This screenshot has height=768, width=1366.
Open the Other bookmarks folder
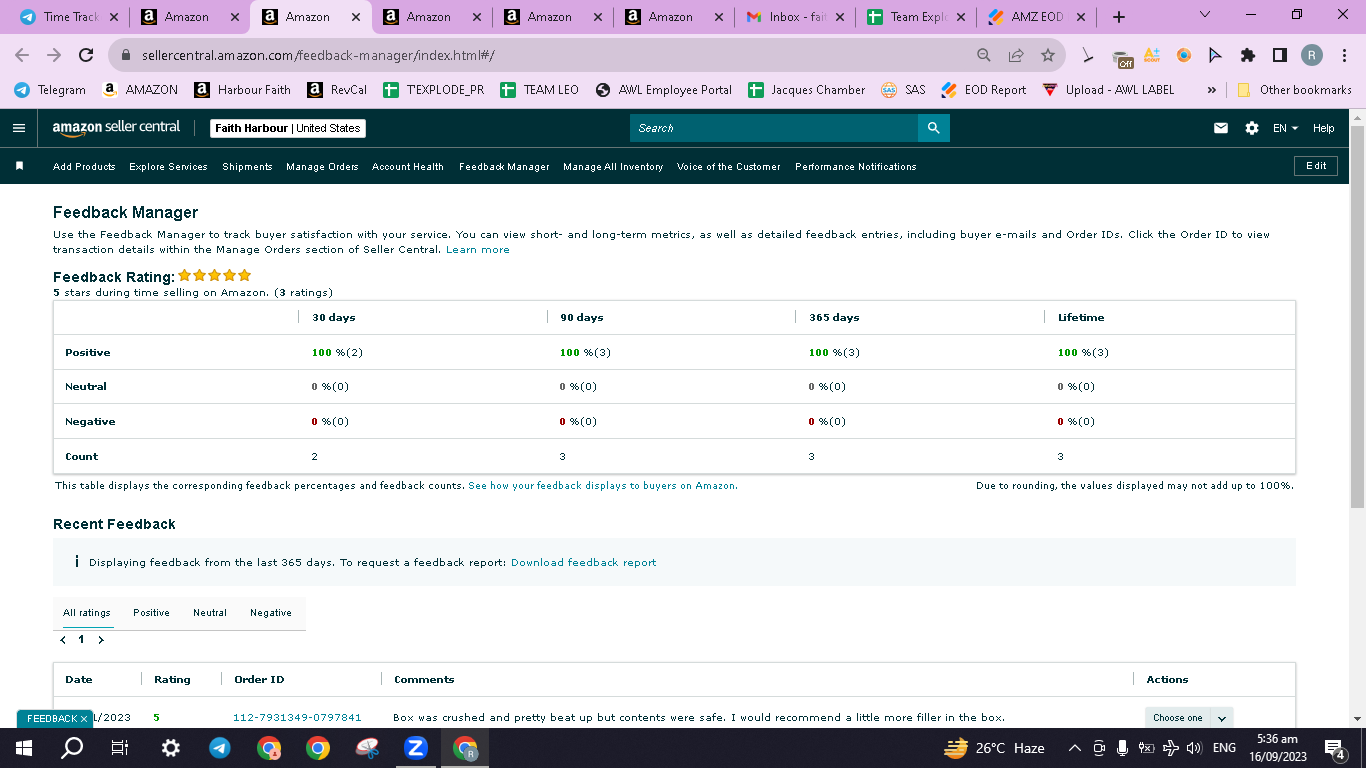1294,89
